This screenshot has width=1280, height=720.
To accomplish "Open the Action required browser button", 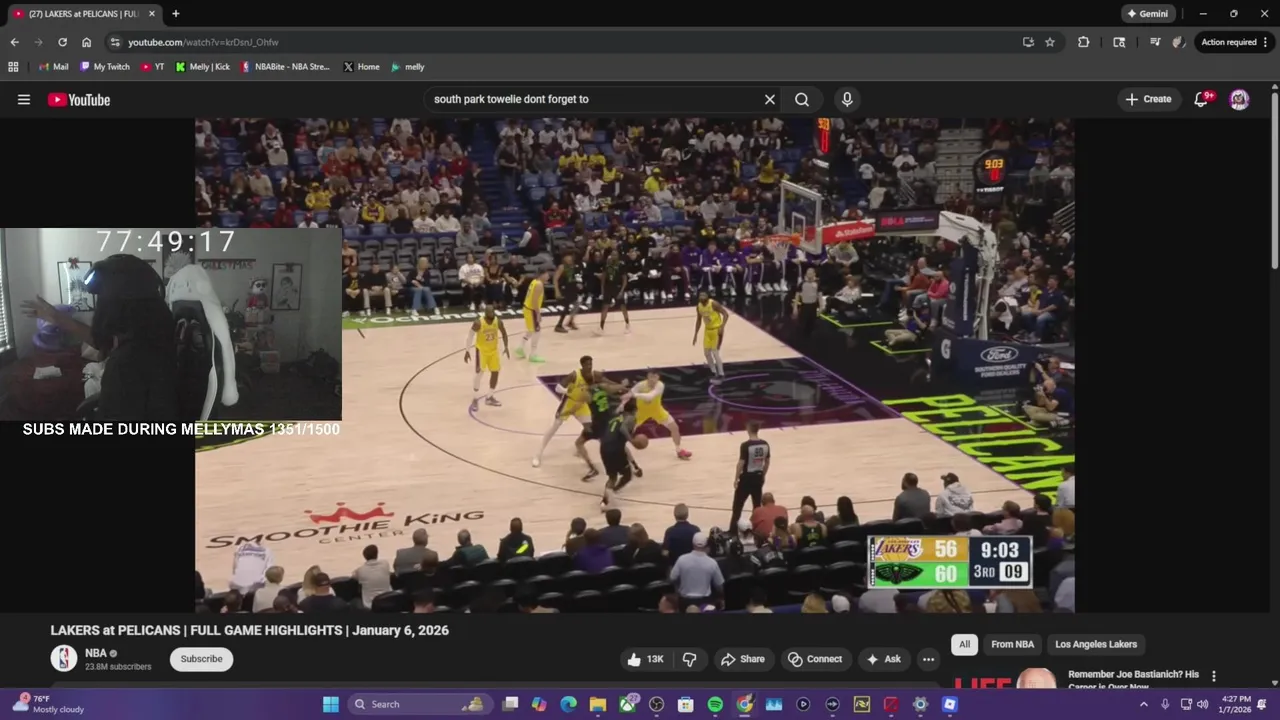I will [1233, 42].
